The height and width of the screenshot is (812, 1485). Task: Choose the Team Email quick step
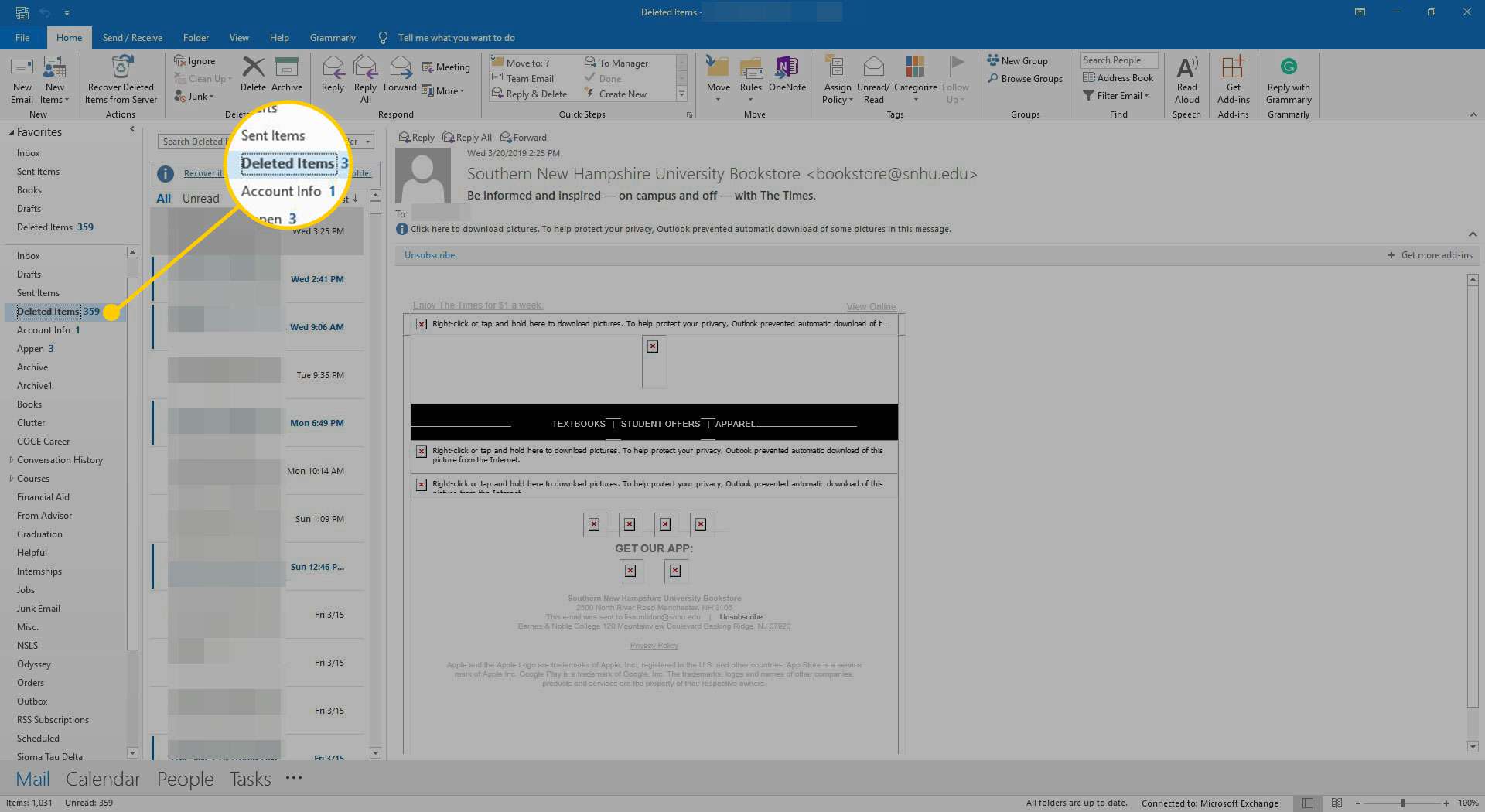[x=524, y=78]
